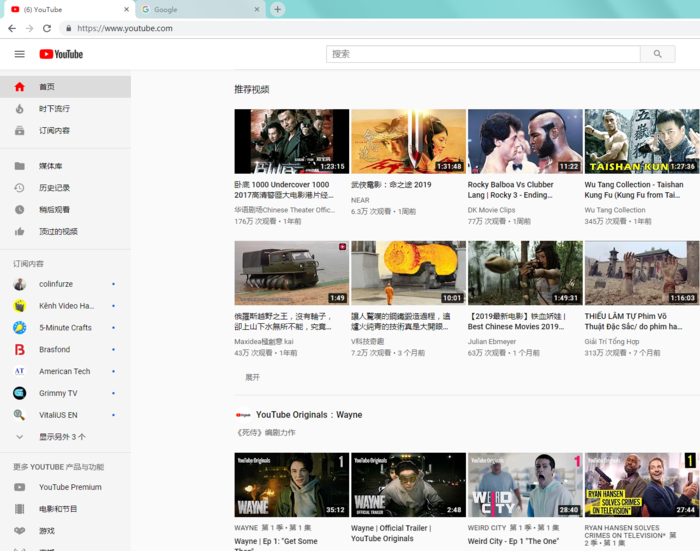700x551 pixels.
Task: Click Grimmy TV channel avatar
Action: [20, 393]
